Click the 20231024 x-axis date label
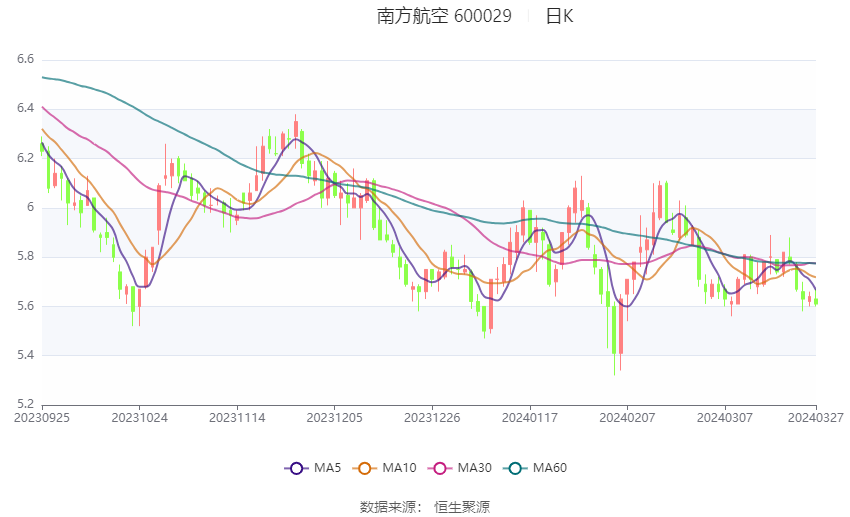The image size is (850, 517). [140, 418]
